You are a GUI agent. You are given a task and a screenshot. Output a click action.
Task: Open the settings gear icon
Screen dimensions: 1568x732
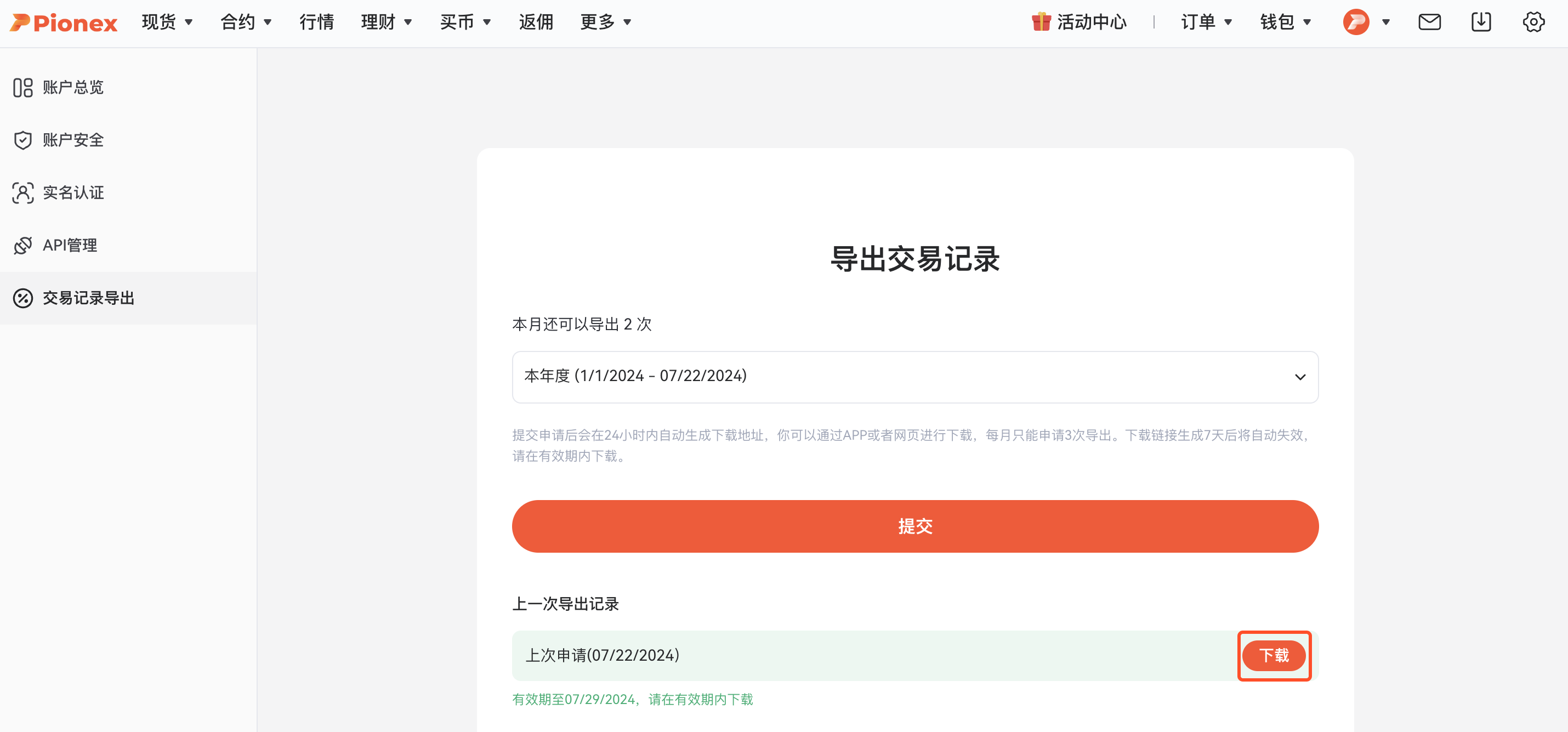(1533, 22)
